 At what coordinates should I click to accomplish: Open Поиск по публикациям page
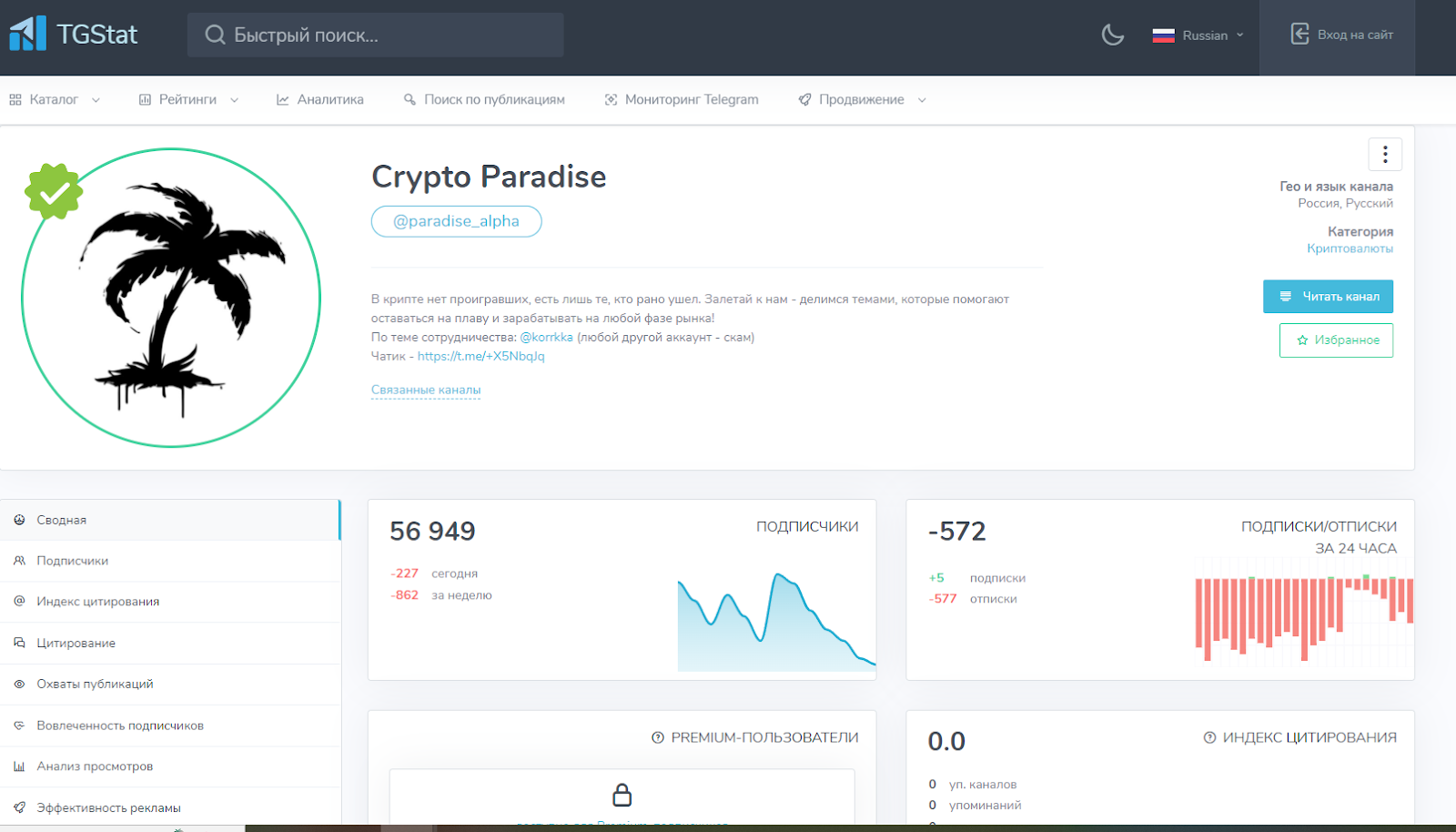point(484,100)
